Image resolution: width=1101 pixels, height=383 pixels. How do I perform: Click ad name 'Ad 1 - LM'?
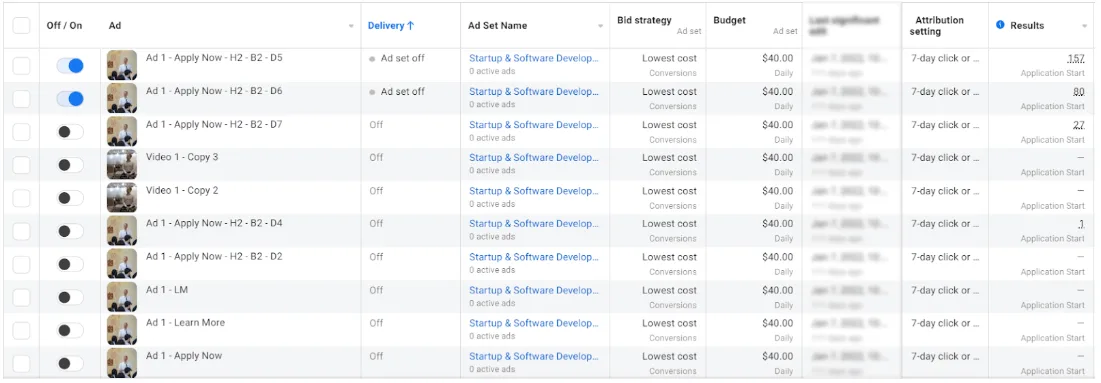coord(167,290)
